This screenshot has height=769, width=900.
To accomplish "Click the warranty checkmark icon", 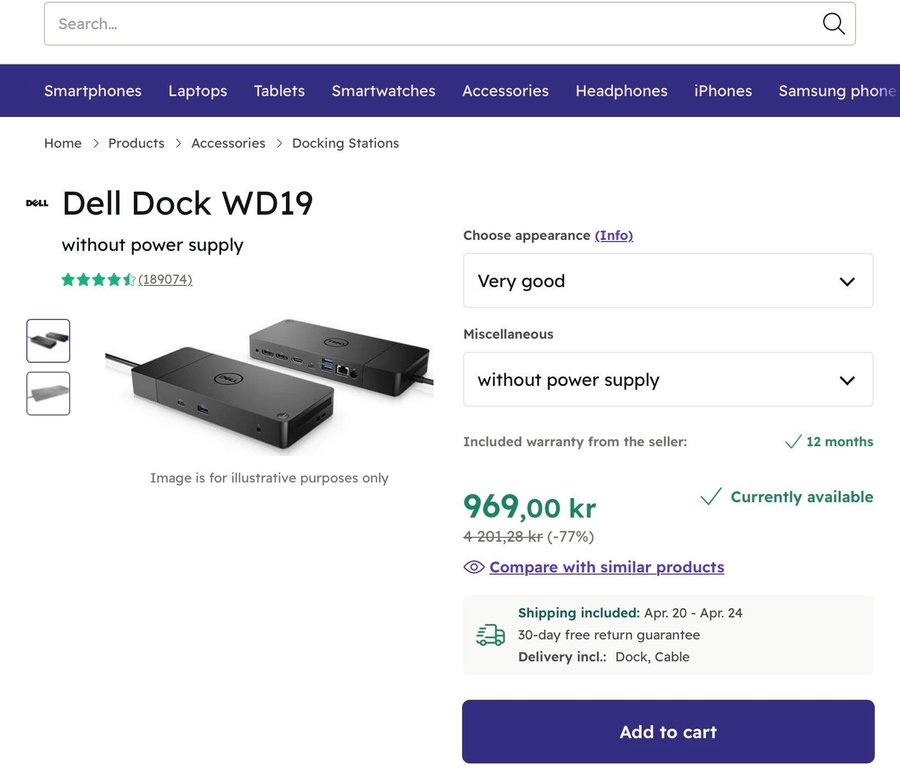I will [793, 442].
